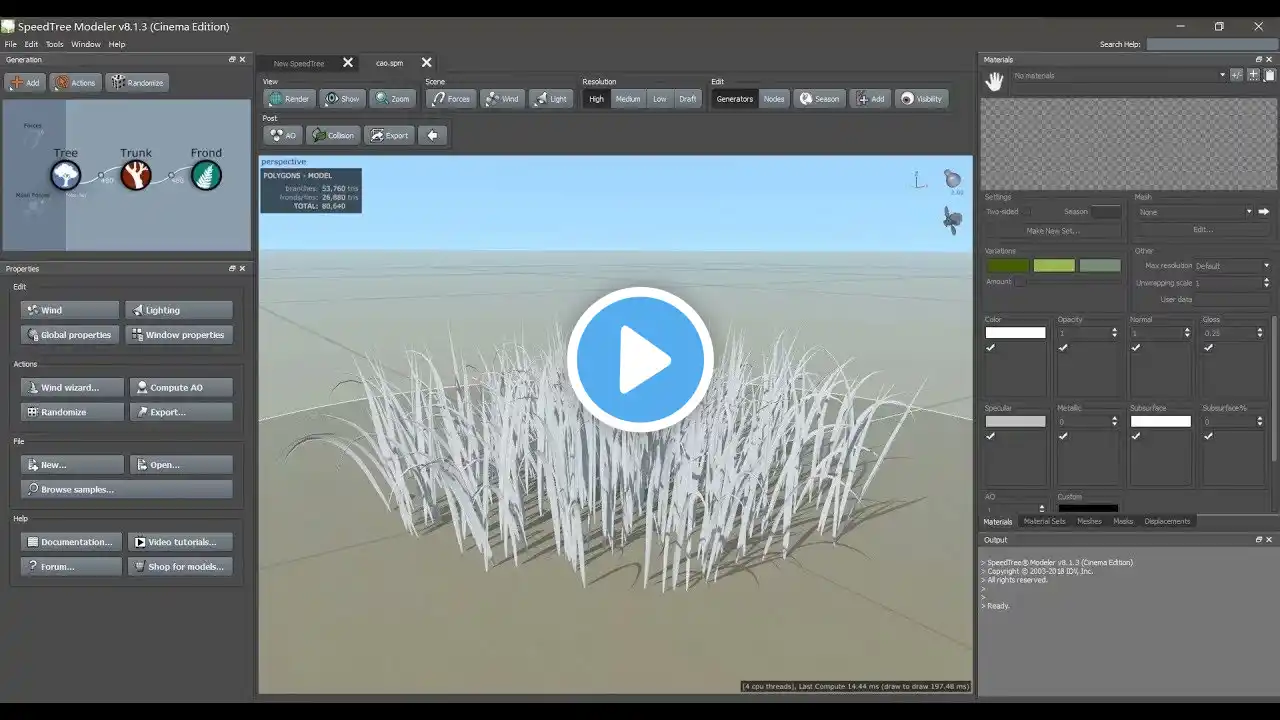Image resolution: width=1280 pixels, height=720 pixels.
Task: Click the Frond generator node icon
Action: tap(206, 176)
